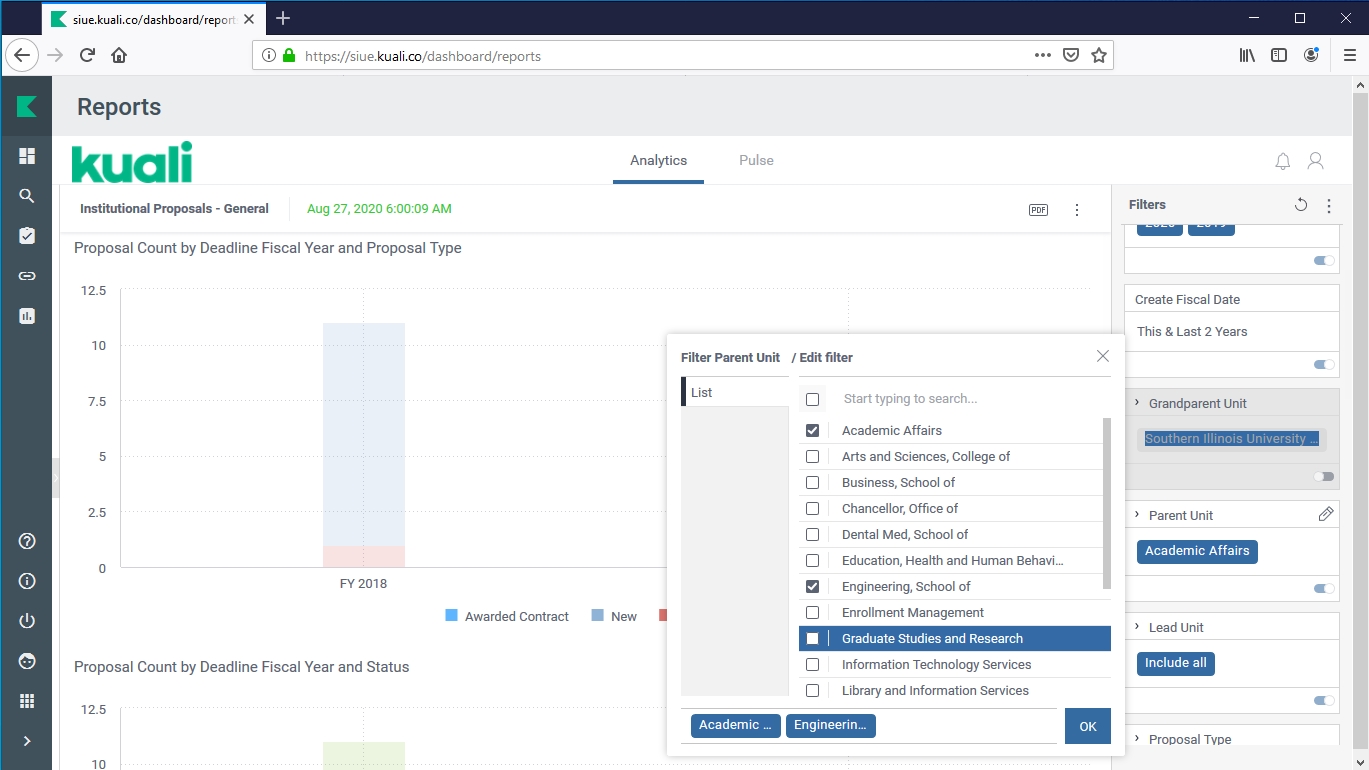Close the Edit filter dialog

point(1102,356)
